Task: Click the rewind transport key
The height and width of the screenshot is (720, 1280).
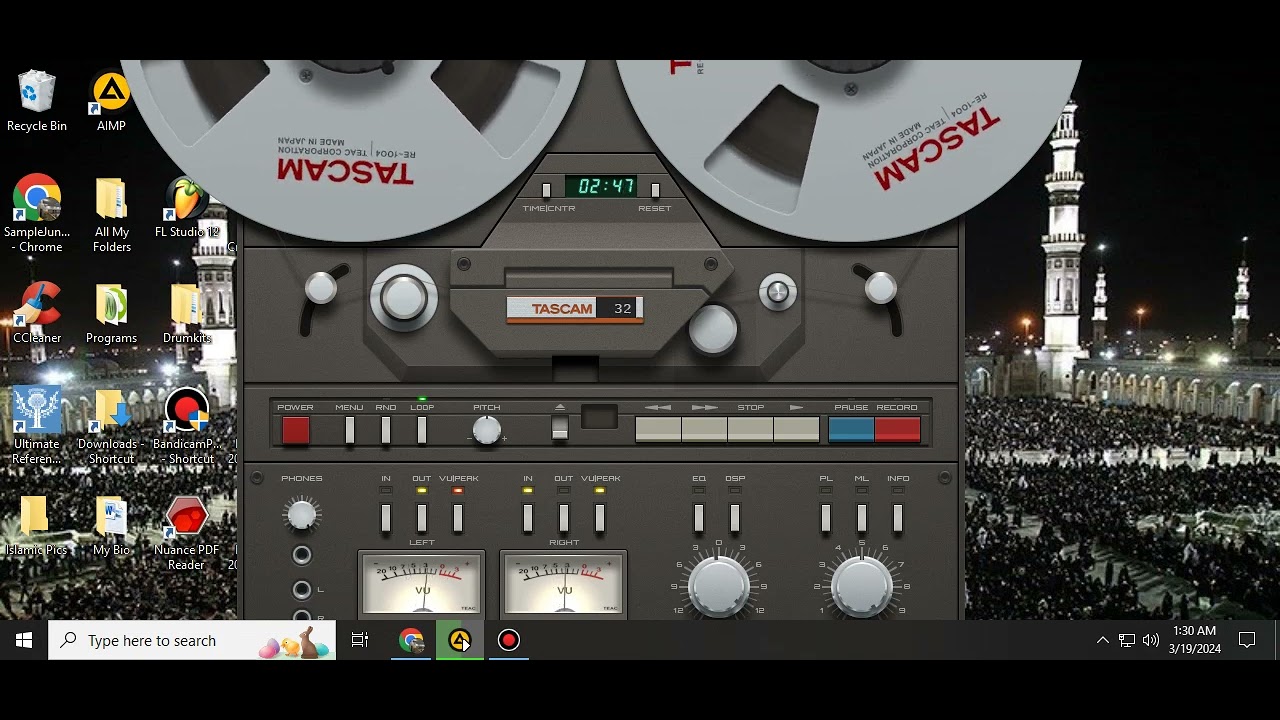Action: [658, 430]
